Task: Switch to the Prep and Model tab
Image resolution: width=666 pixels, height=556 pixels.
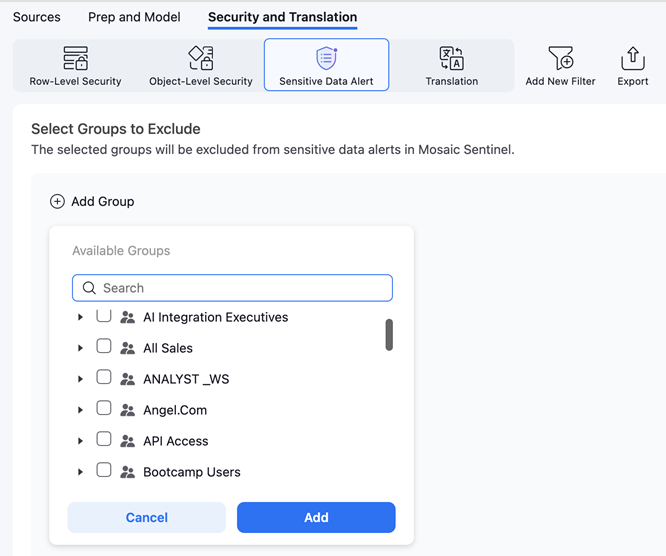Action: [x=134, y=17]
